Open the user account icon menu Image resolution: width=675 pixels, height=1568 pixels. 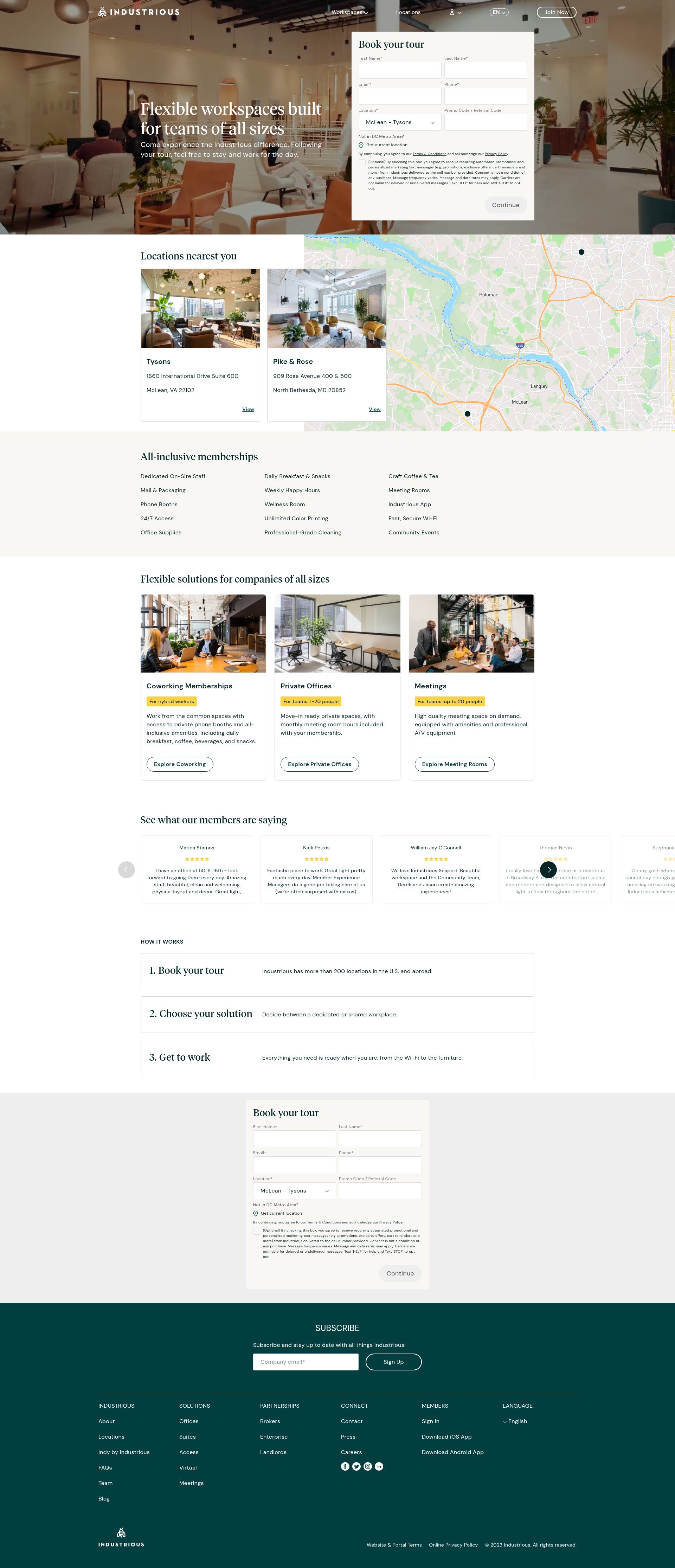click(455, 12)
